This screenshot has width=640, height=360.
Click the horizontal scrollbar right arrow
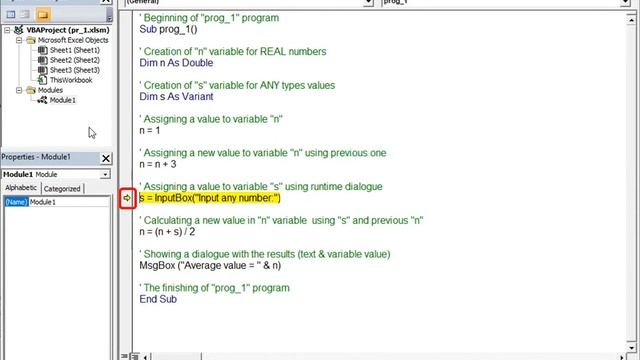pyautogui.click(x=621, y=357)
